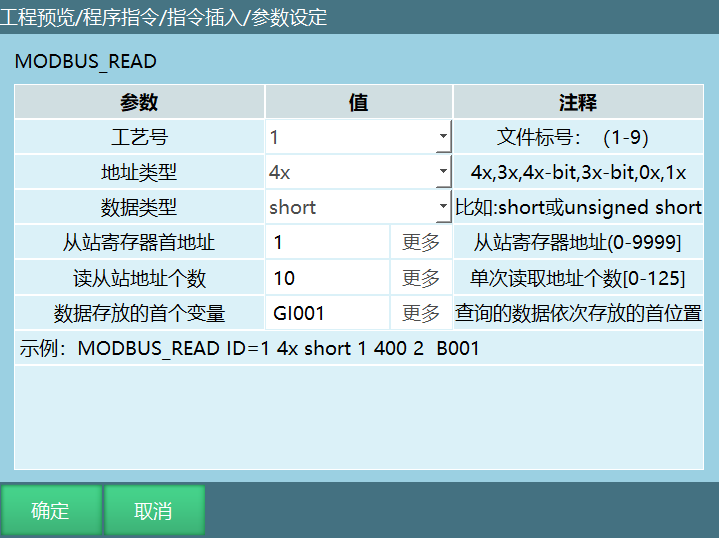Click the 从站寄存器首地址 value field
The image size is (719, 538).
328,243
